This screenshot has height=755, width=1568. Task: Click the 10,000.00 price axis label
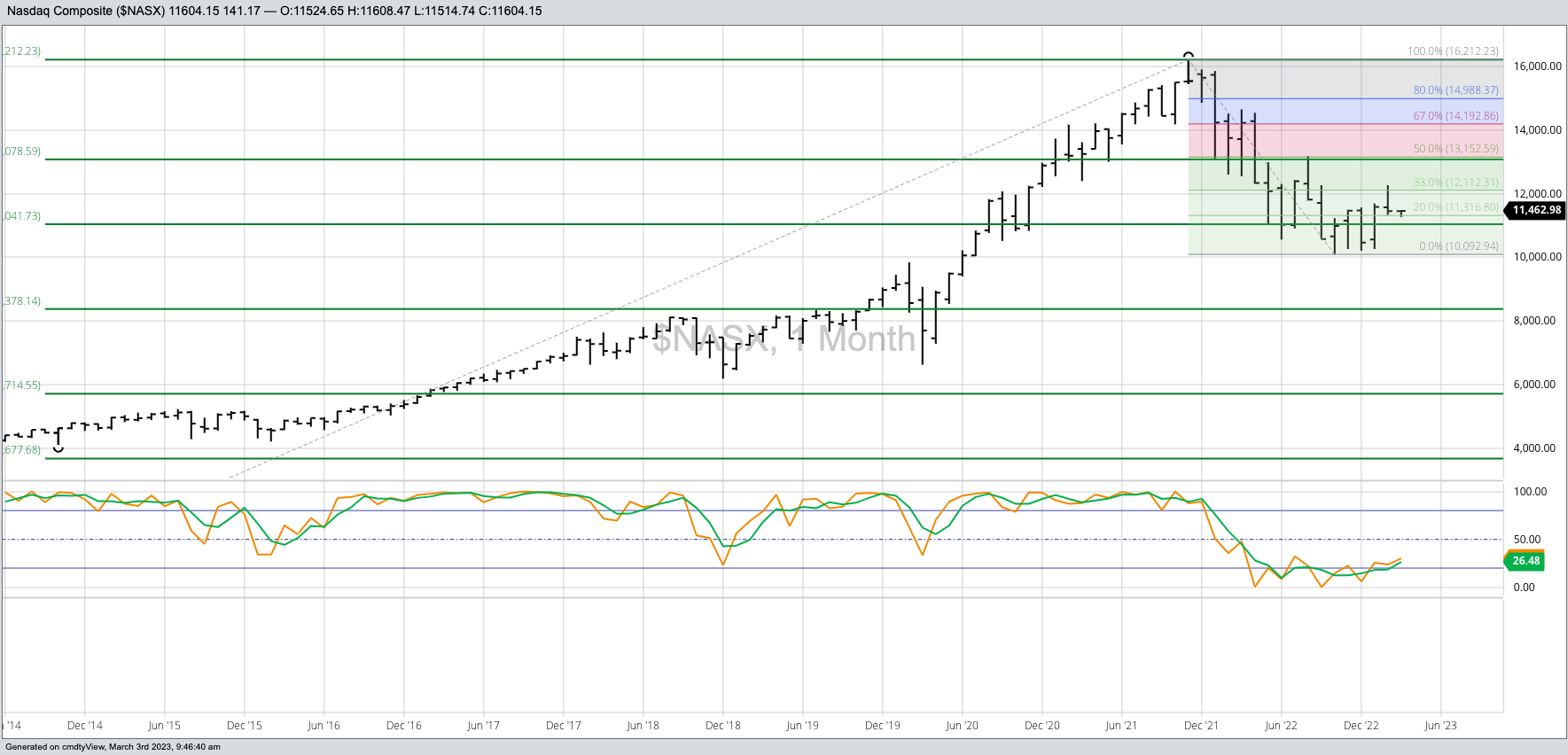(x=1538, y=257)
